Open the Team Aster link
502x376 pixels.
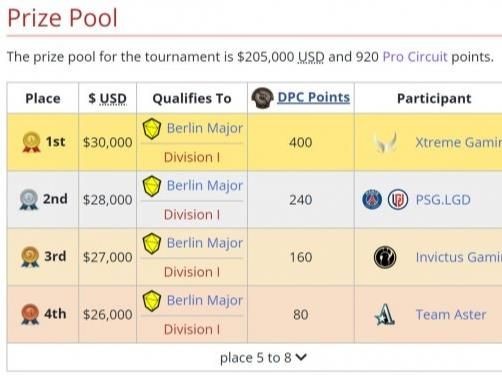pyautogui.click(x=451, y=314)
